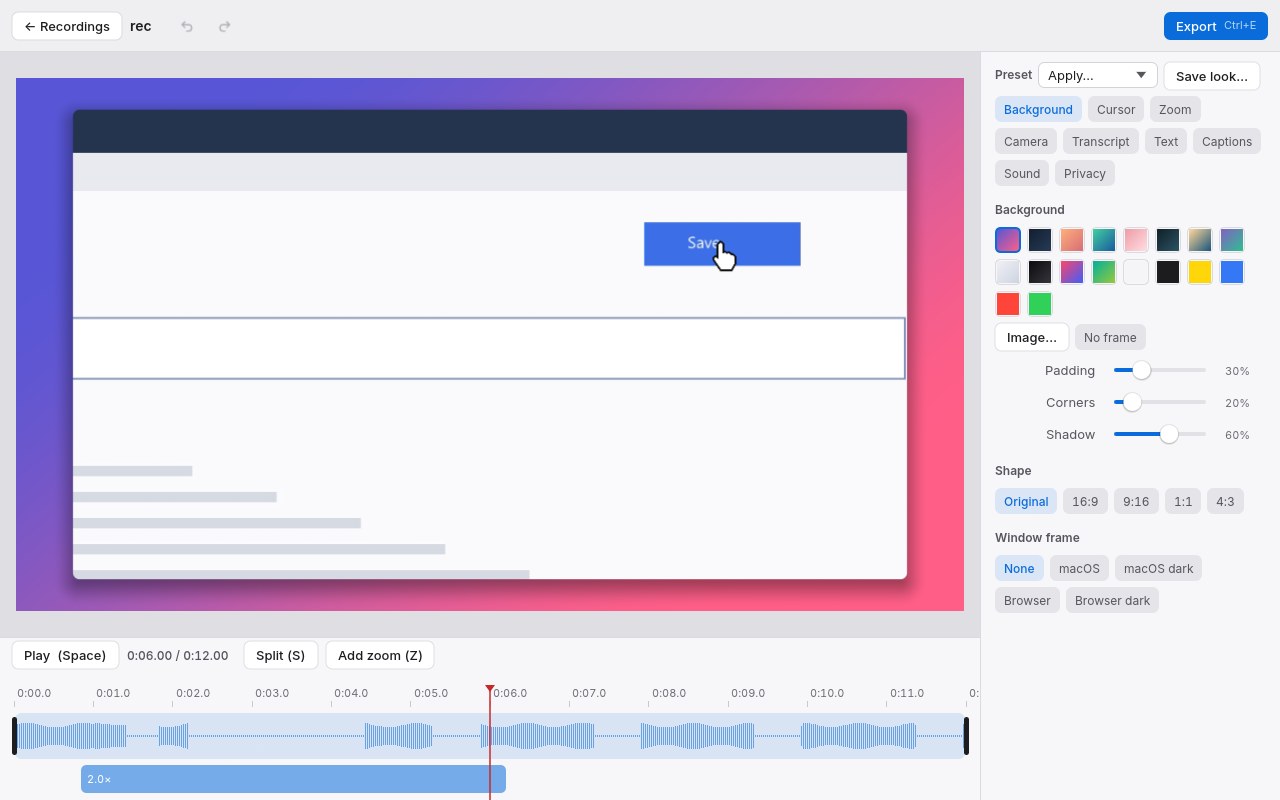Select the solid yellow background swatch
The image size is (1280, 800).
[x=1200, y=272]
